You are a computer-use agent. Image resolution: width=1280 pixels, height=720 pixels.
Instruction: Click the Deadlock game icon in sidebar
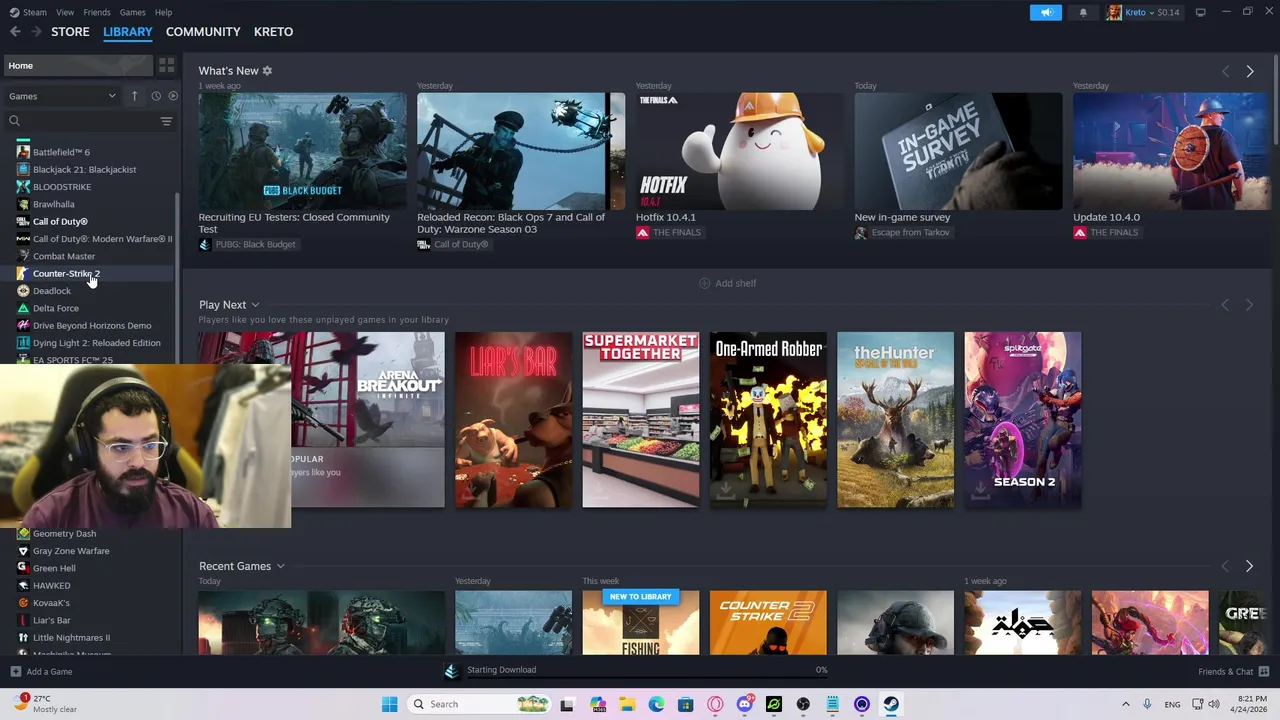23,291
